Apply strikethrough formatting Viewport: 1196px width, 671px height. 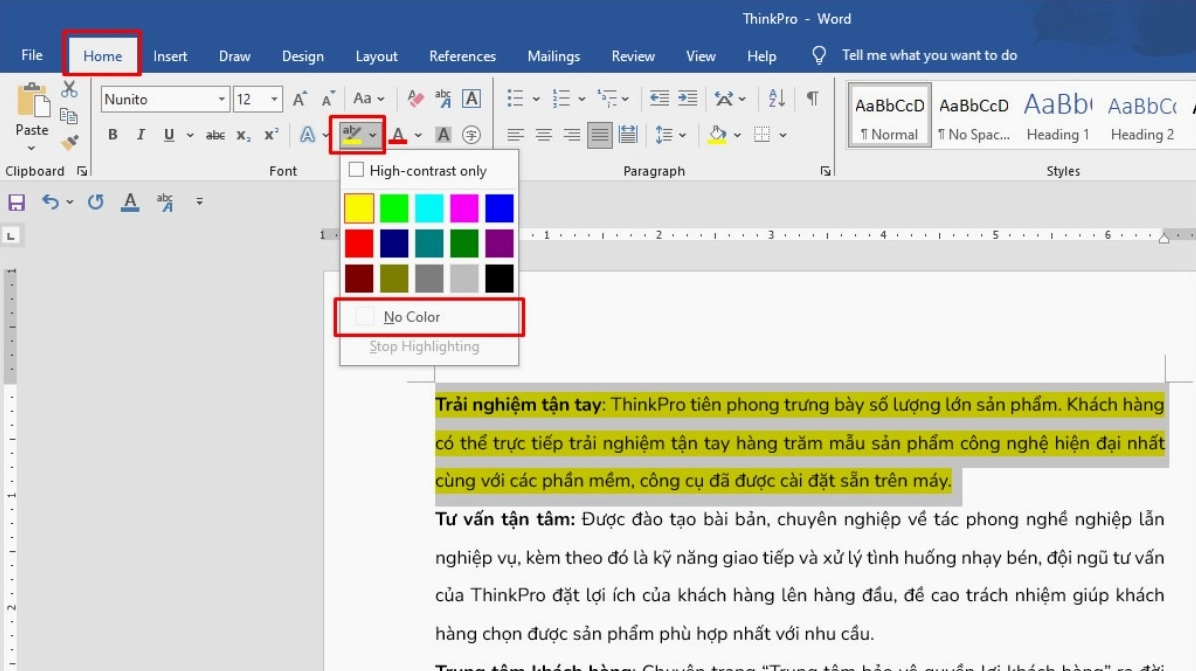click(215, 135)
